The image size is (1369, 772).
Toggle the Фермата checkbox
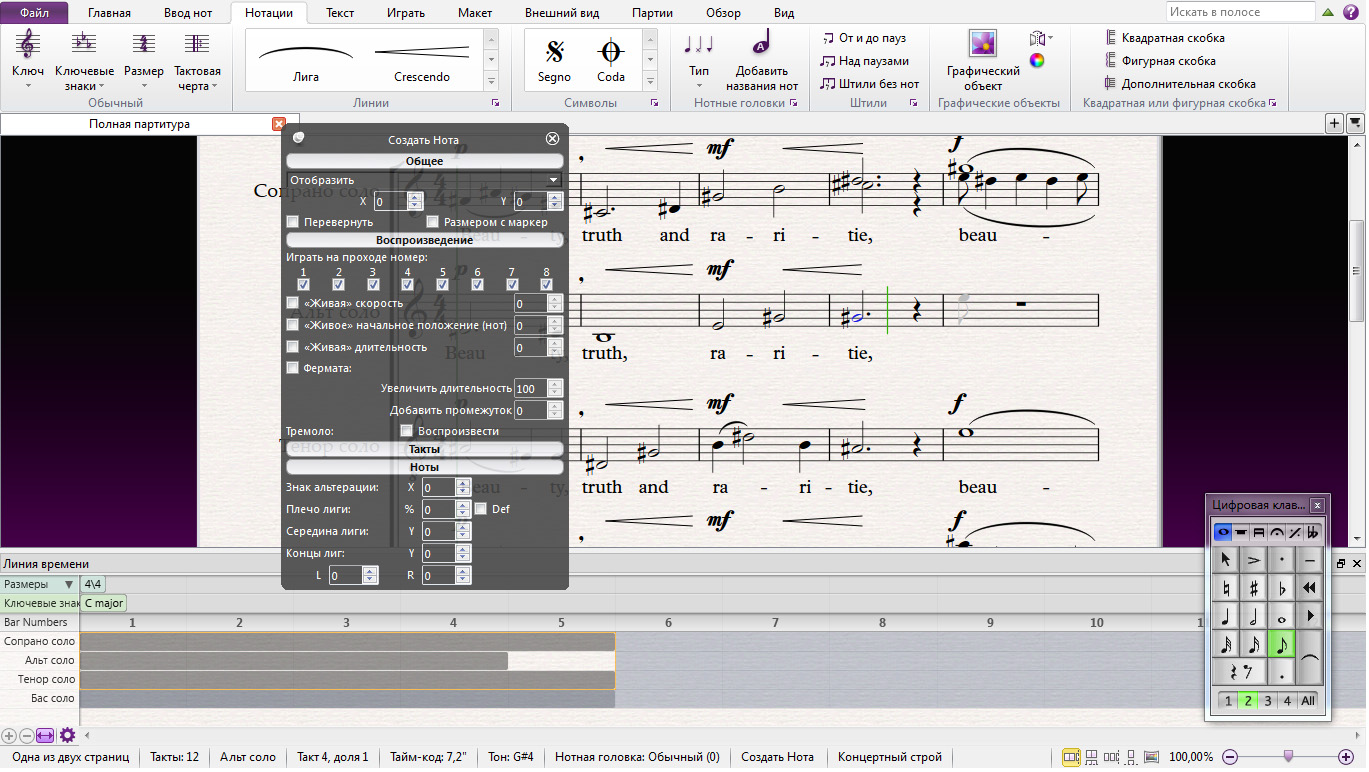click(x=293, y=368)
